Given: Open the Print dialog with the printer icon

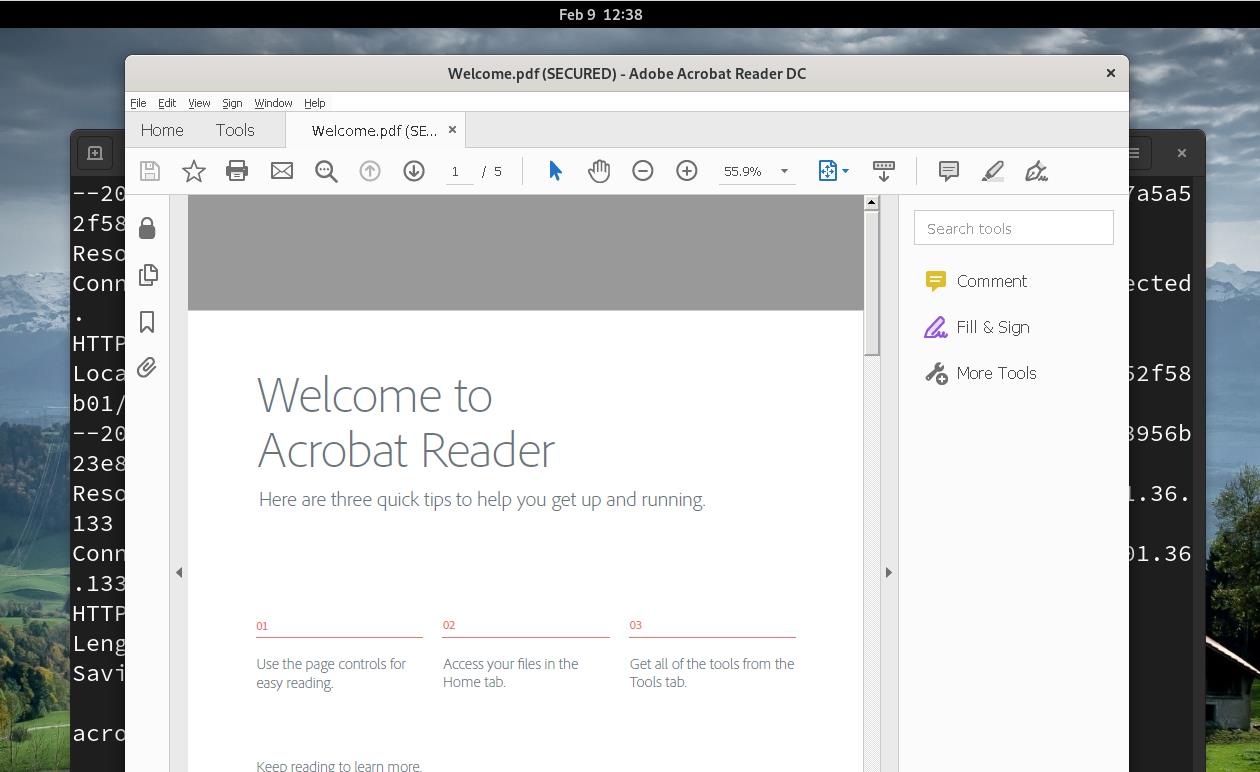Looking at the screenshot, I should point(237,171).
